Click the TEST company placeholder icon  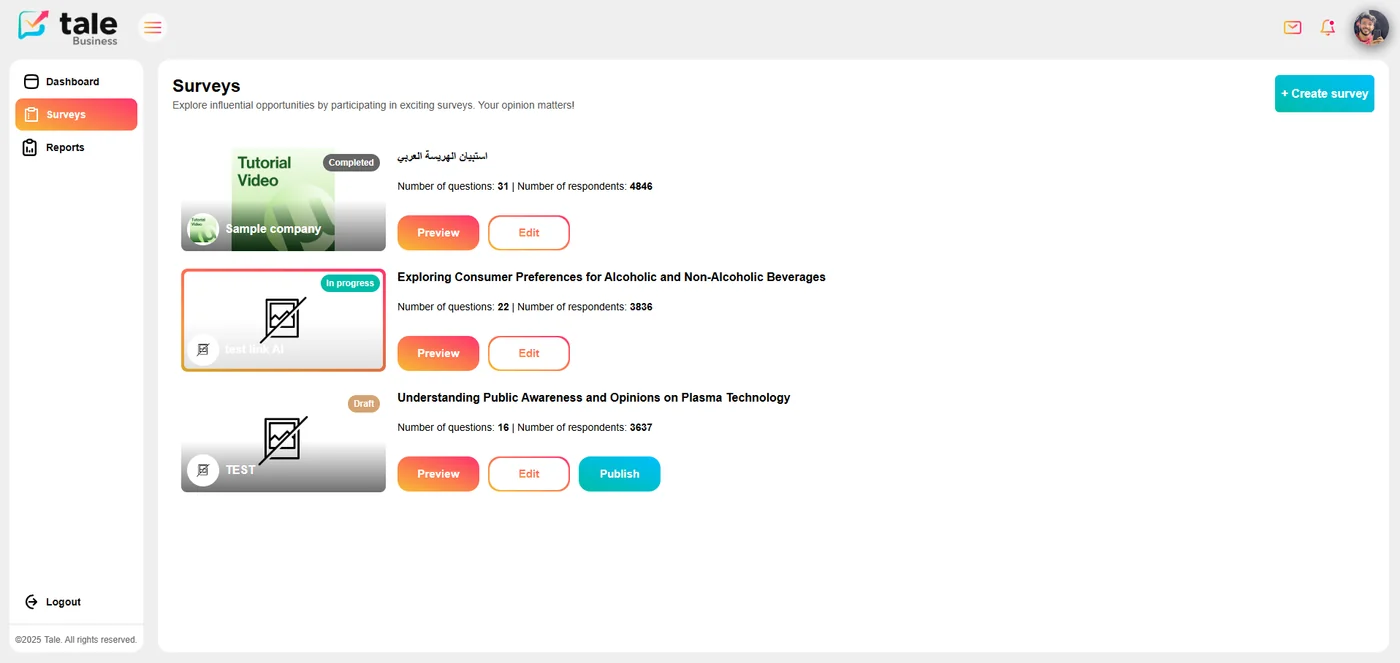click(203, 470)
